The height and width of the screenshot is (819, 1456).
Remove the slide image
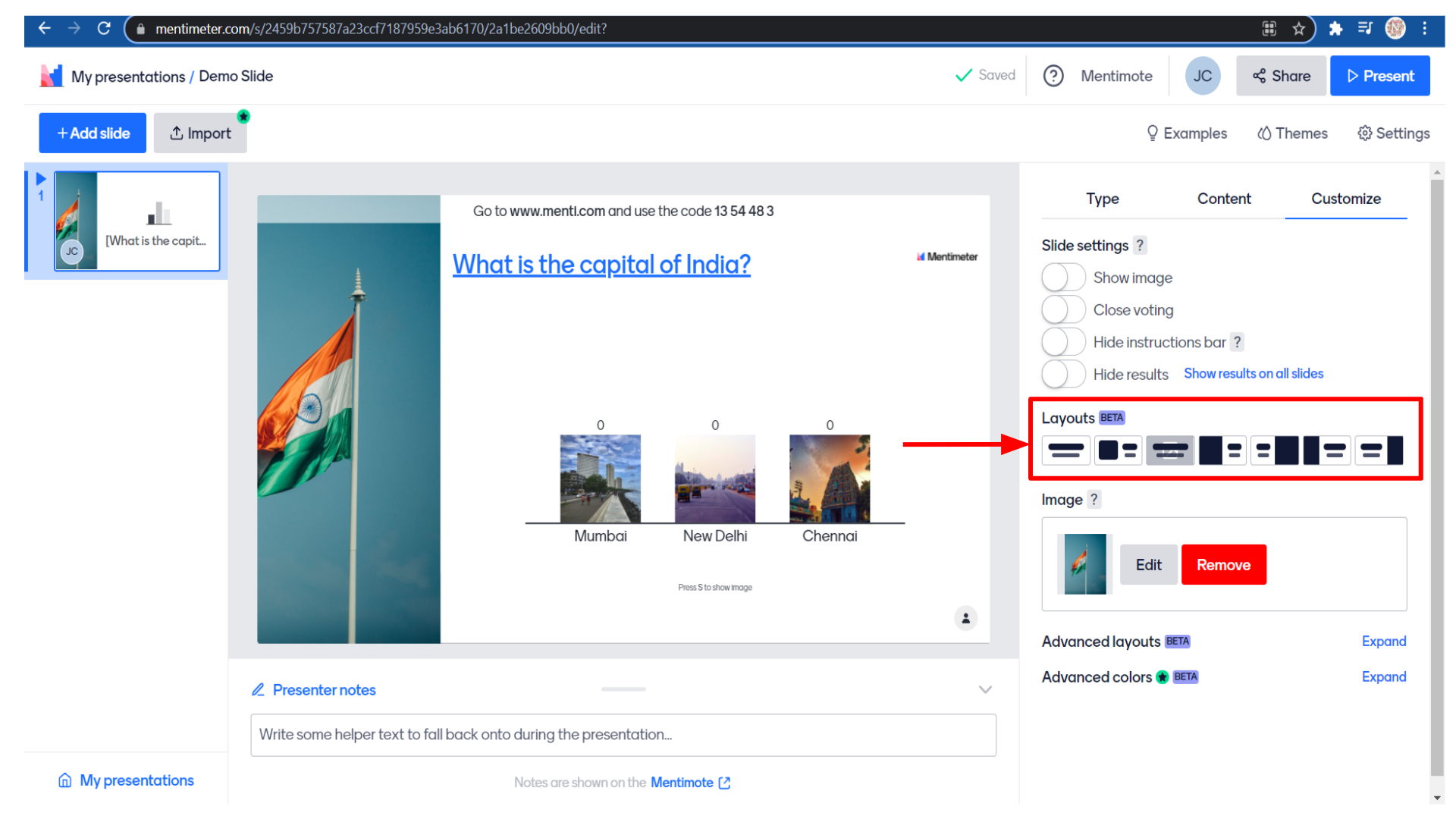click(1222, 565)
